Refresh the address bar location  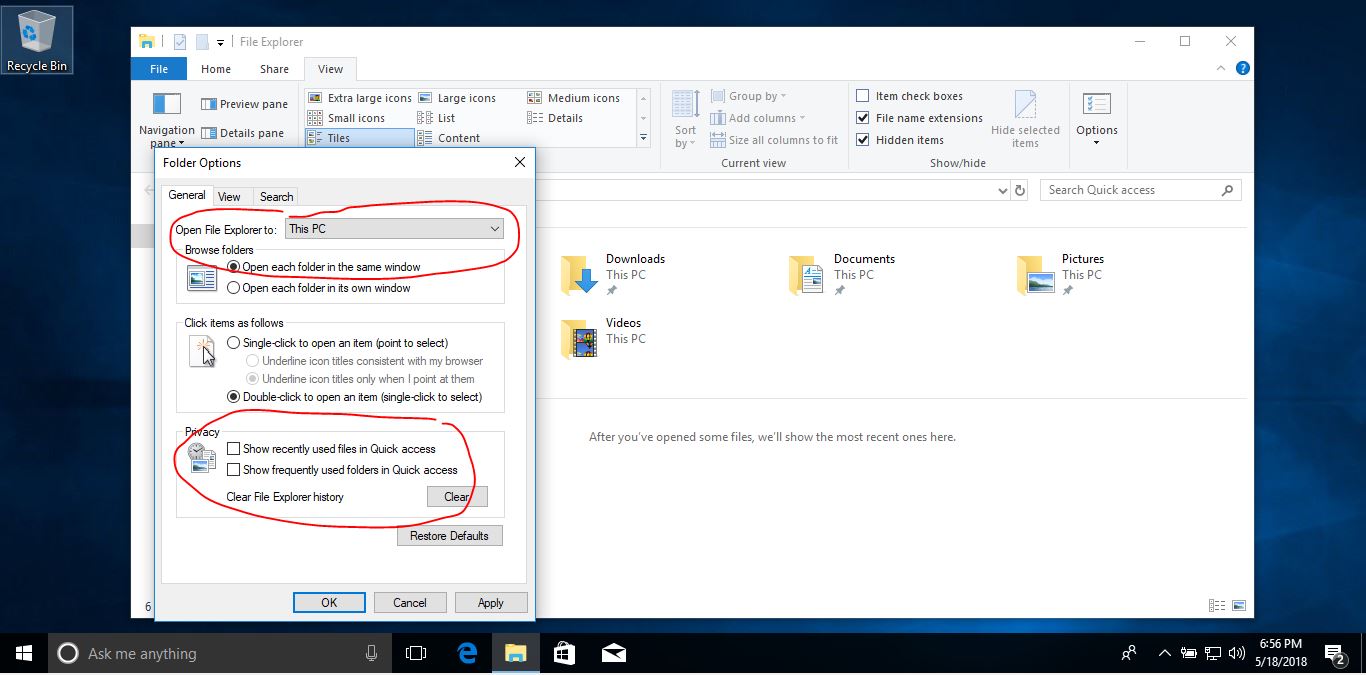tap(1020, 190)
